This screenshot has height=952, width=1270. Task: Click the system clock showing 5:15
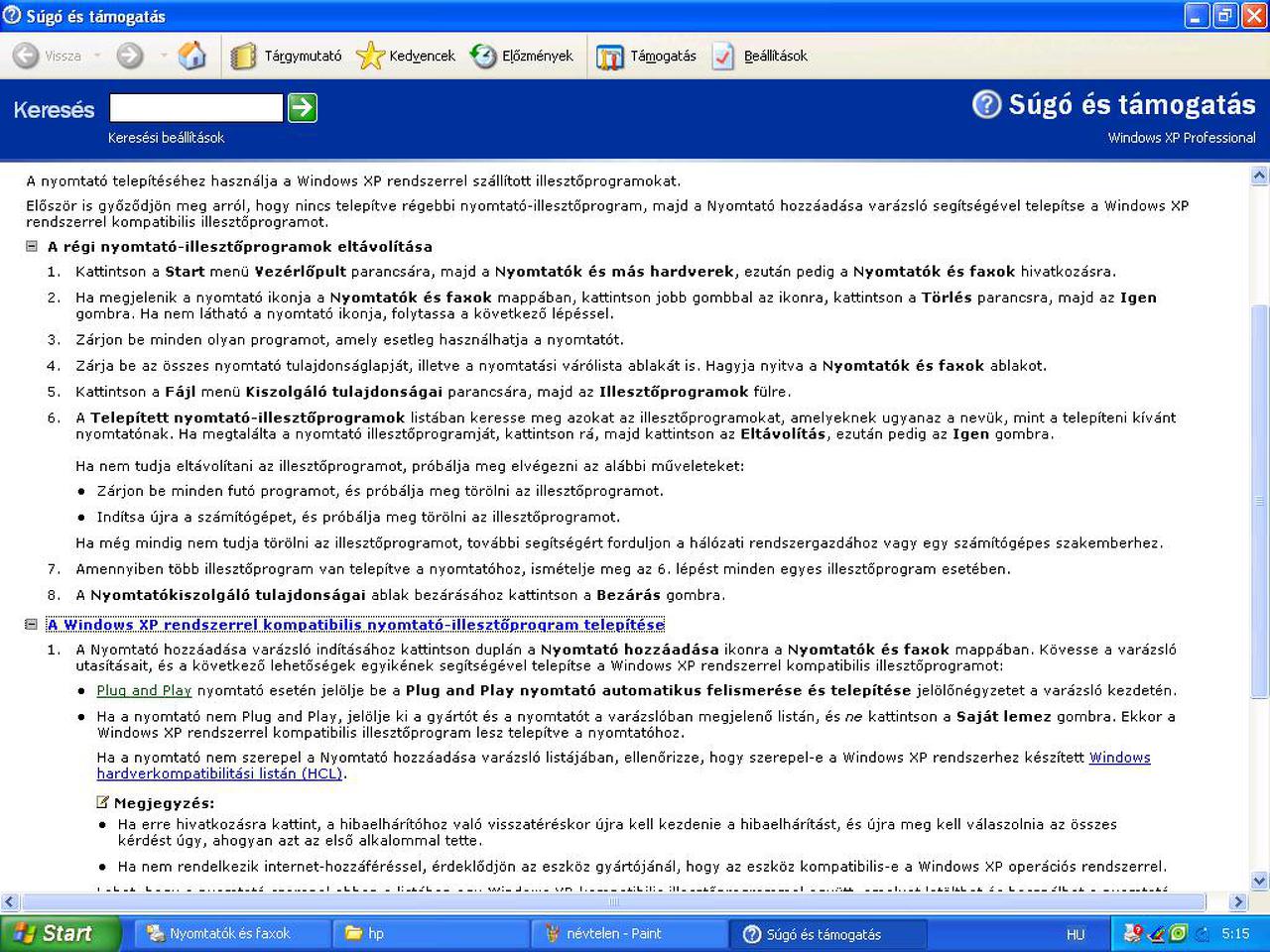[1235, 934]
